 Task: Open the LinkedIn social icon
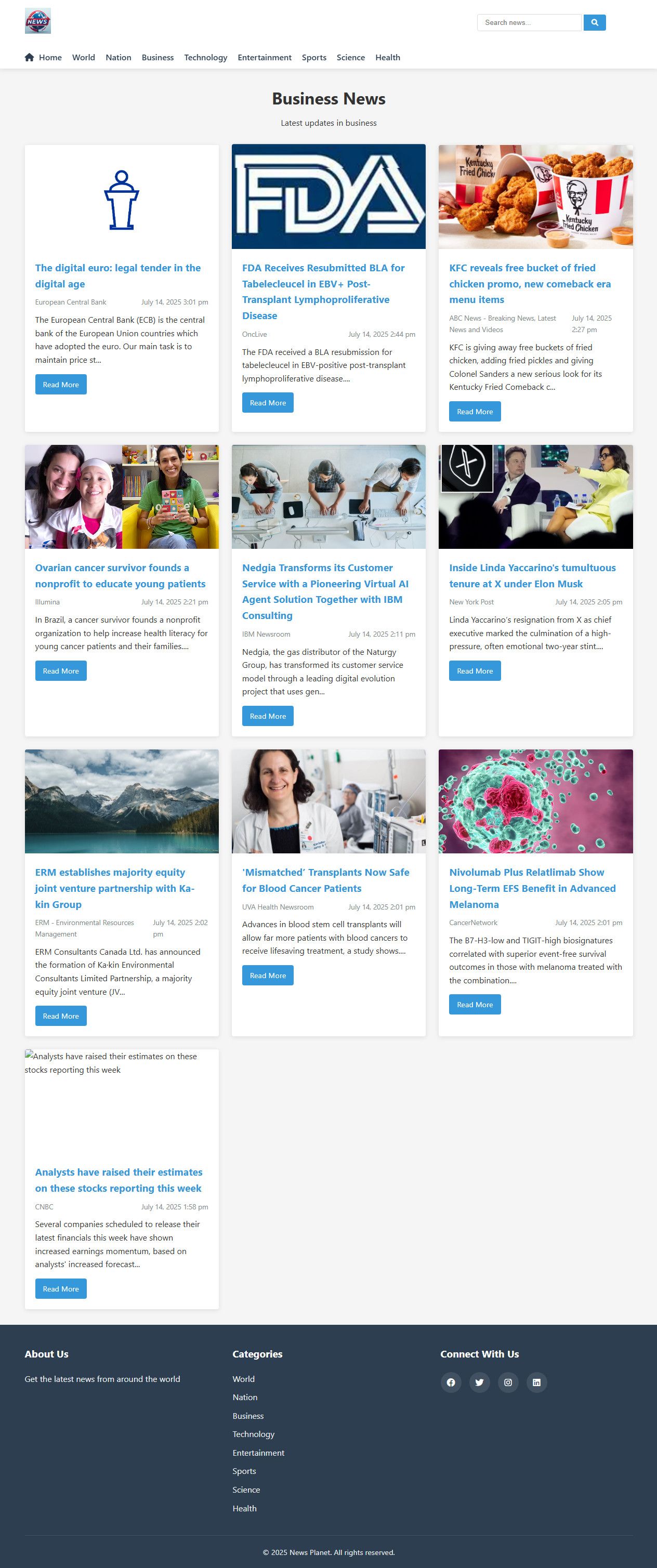pos(536,1382)
